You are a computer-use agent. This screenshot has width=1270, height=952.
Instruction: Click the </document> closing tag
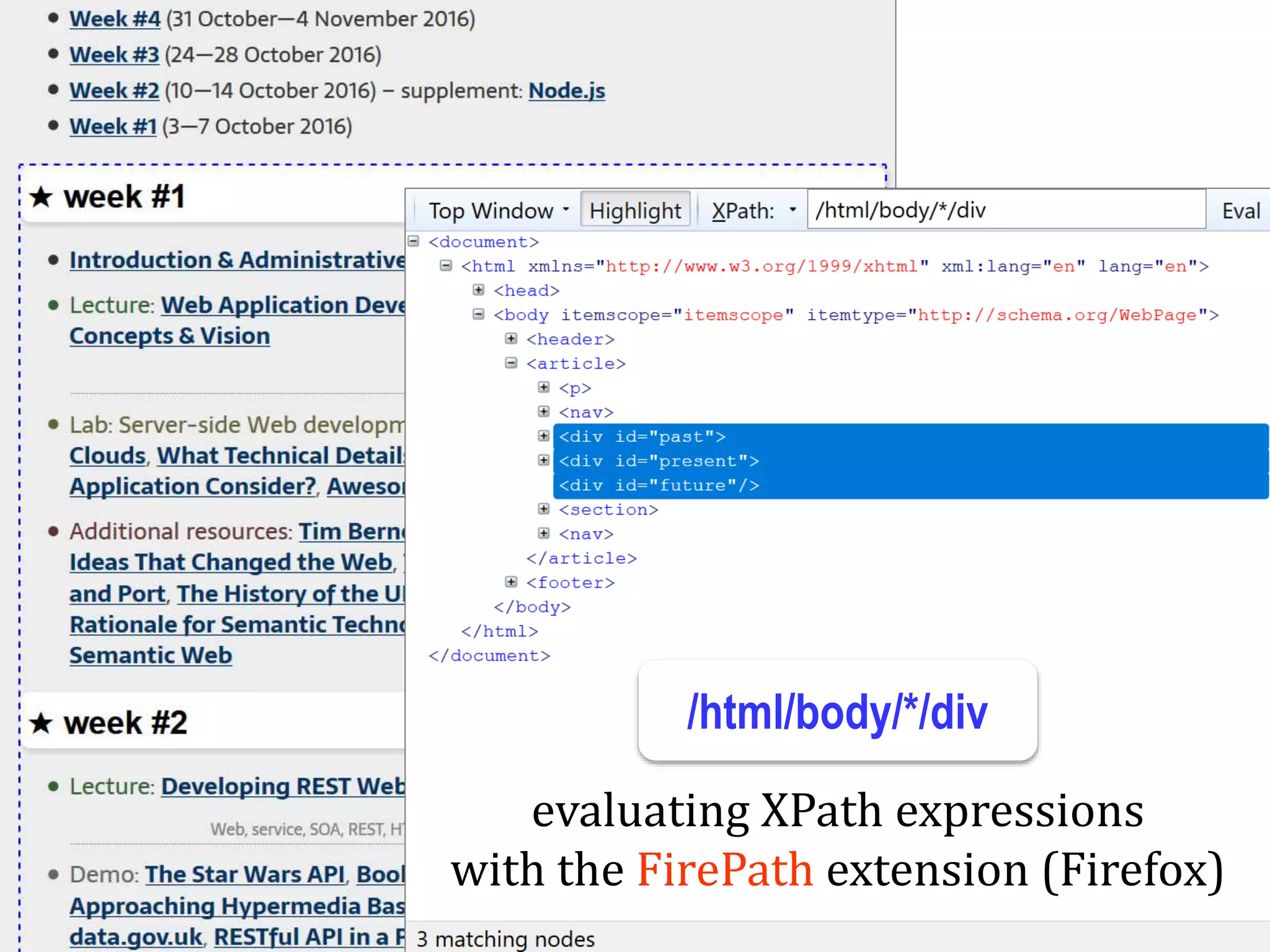click(489, 656)
